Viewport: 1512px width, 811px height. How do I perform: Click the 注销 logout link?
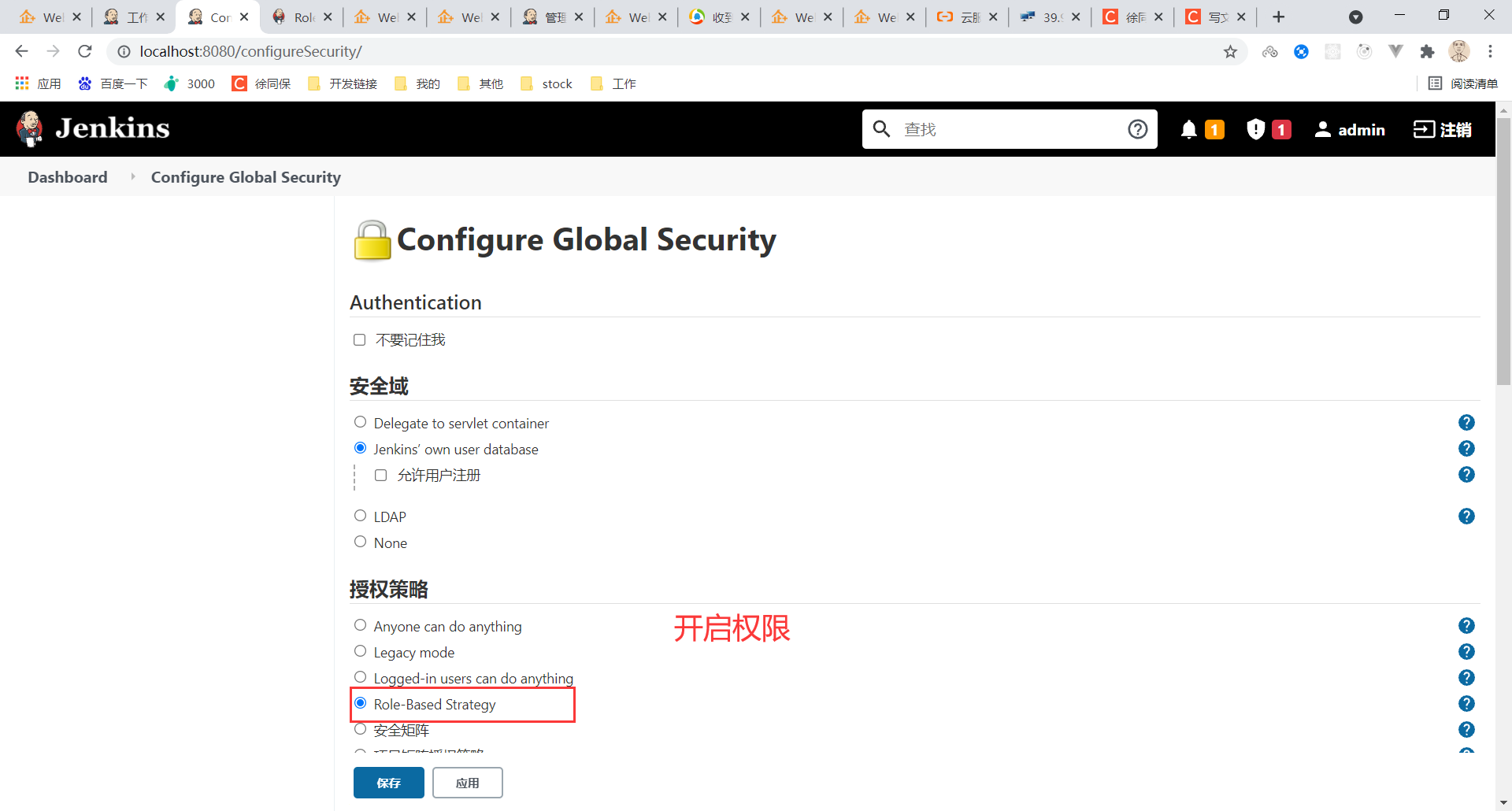1443,129
